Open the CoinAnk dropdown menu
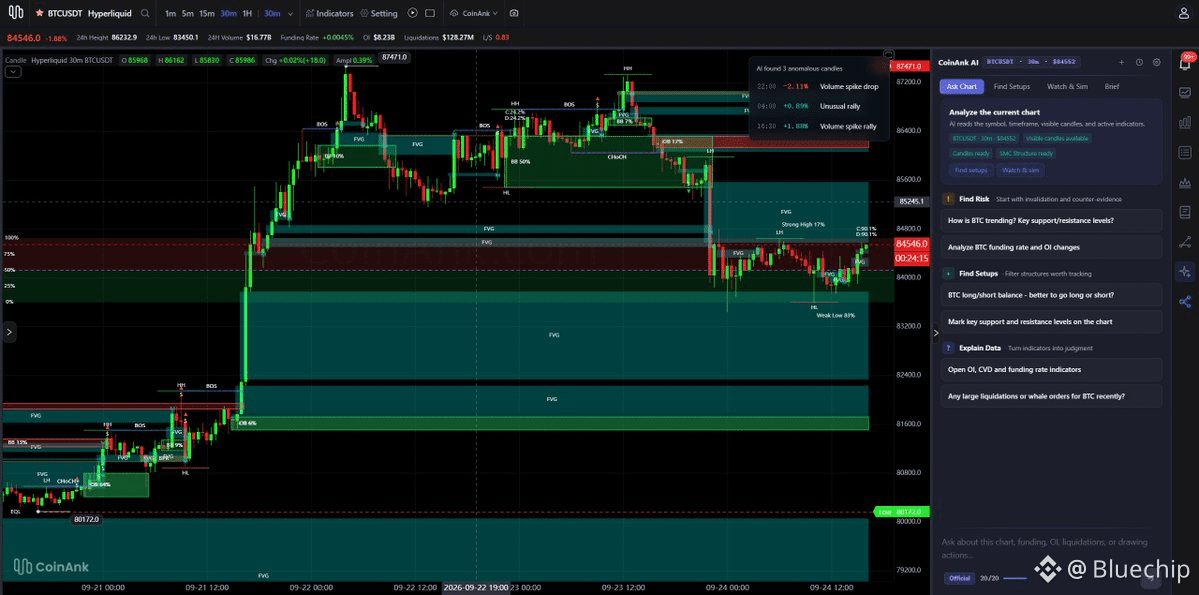This screenshot has width=1199, height=595. (474, 13)
